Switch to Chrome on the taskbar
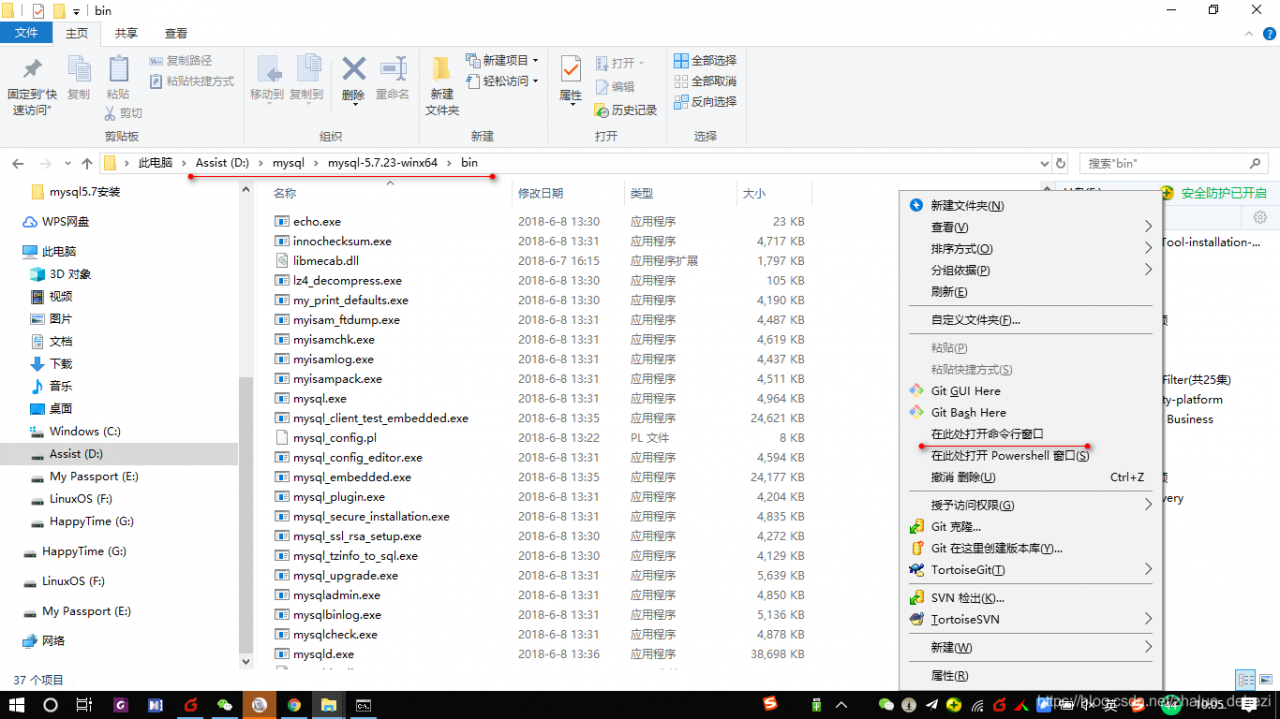The image size is (1280, 719). pyautogui.click(x=294, y=705)
